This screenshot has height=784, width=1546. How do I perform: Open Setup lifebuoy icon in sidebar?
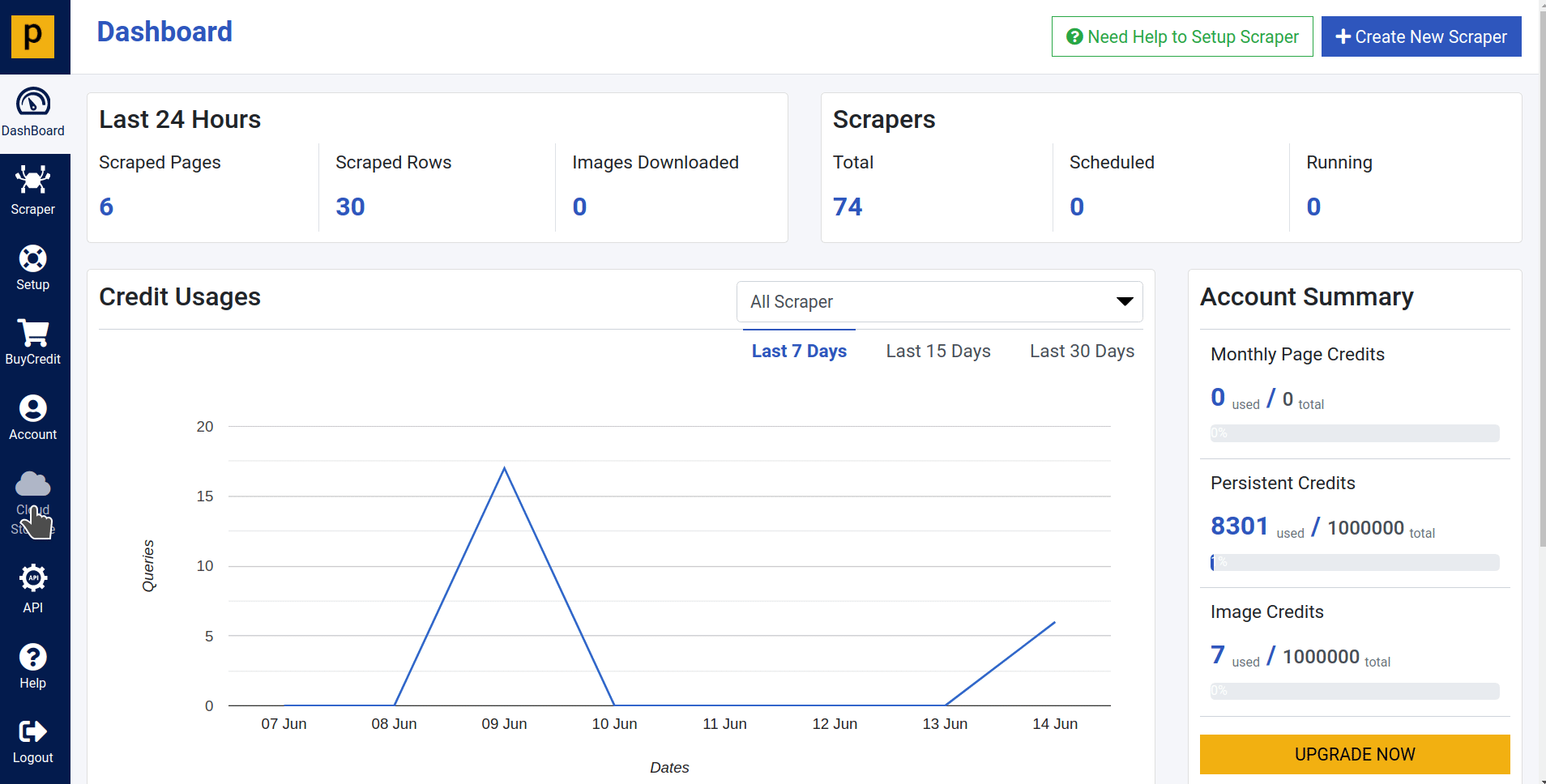tap(33, 258)
